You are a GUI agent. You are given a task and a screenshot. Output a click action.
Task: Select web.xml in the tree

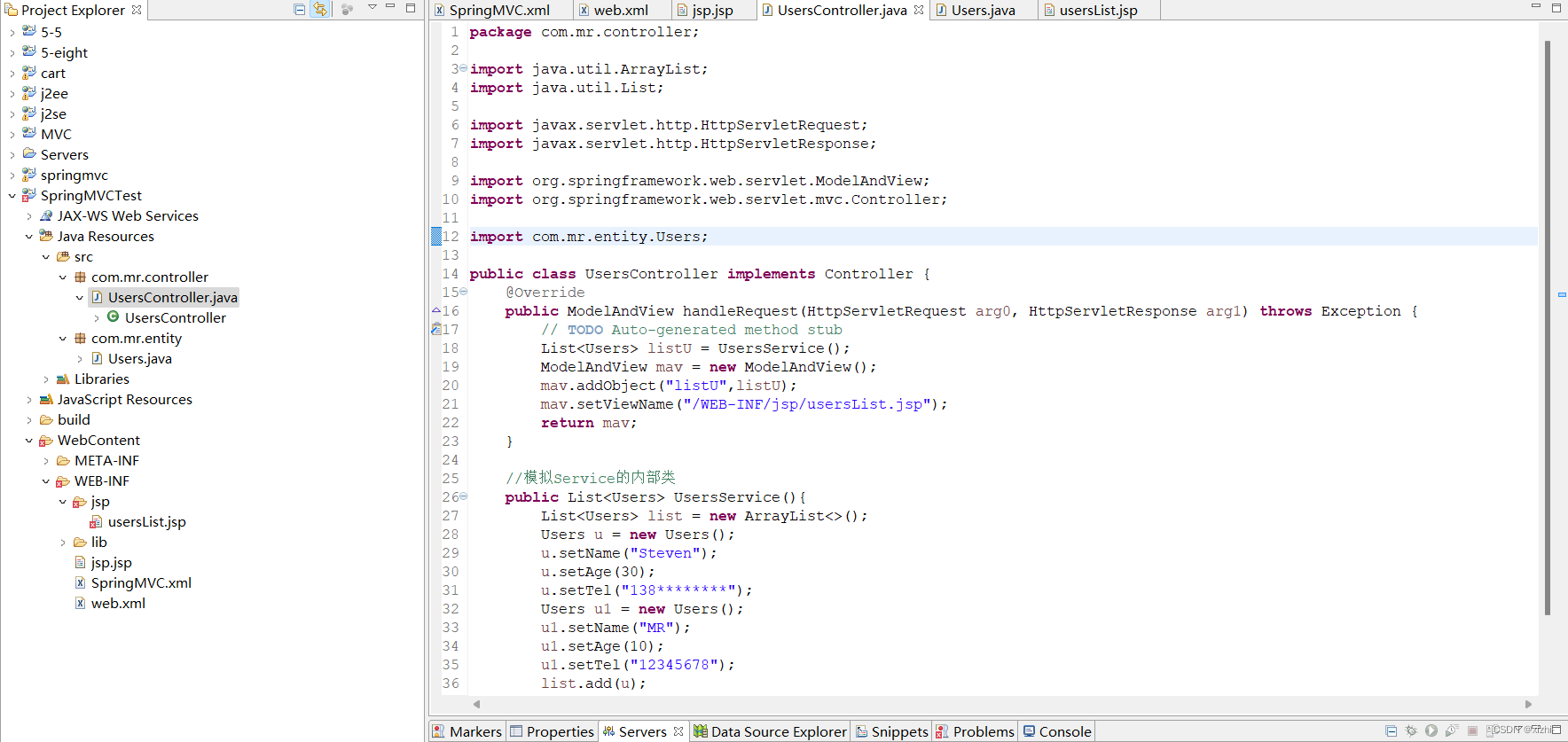coord(118,604)
